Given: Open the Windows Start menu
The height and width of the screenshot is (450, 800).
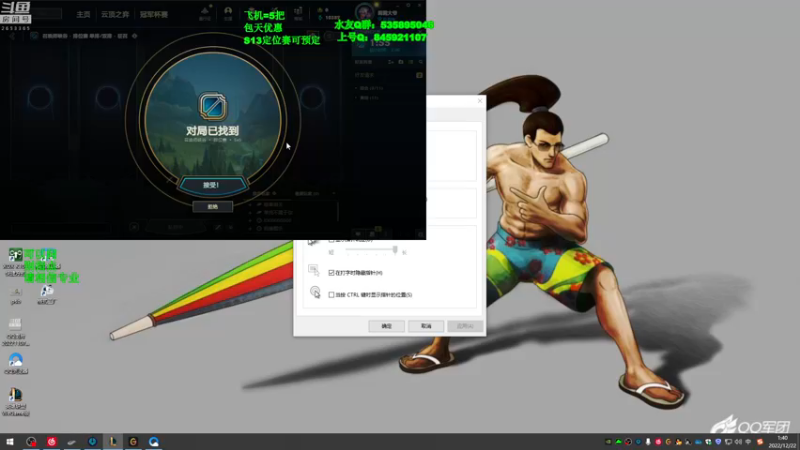Looking at the screenshot, I should coord(10,441).
